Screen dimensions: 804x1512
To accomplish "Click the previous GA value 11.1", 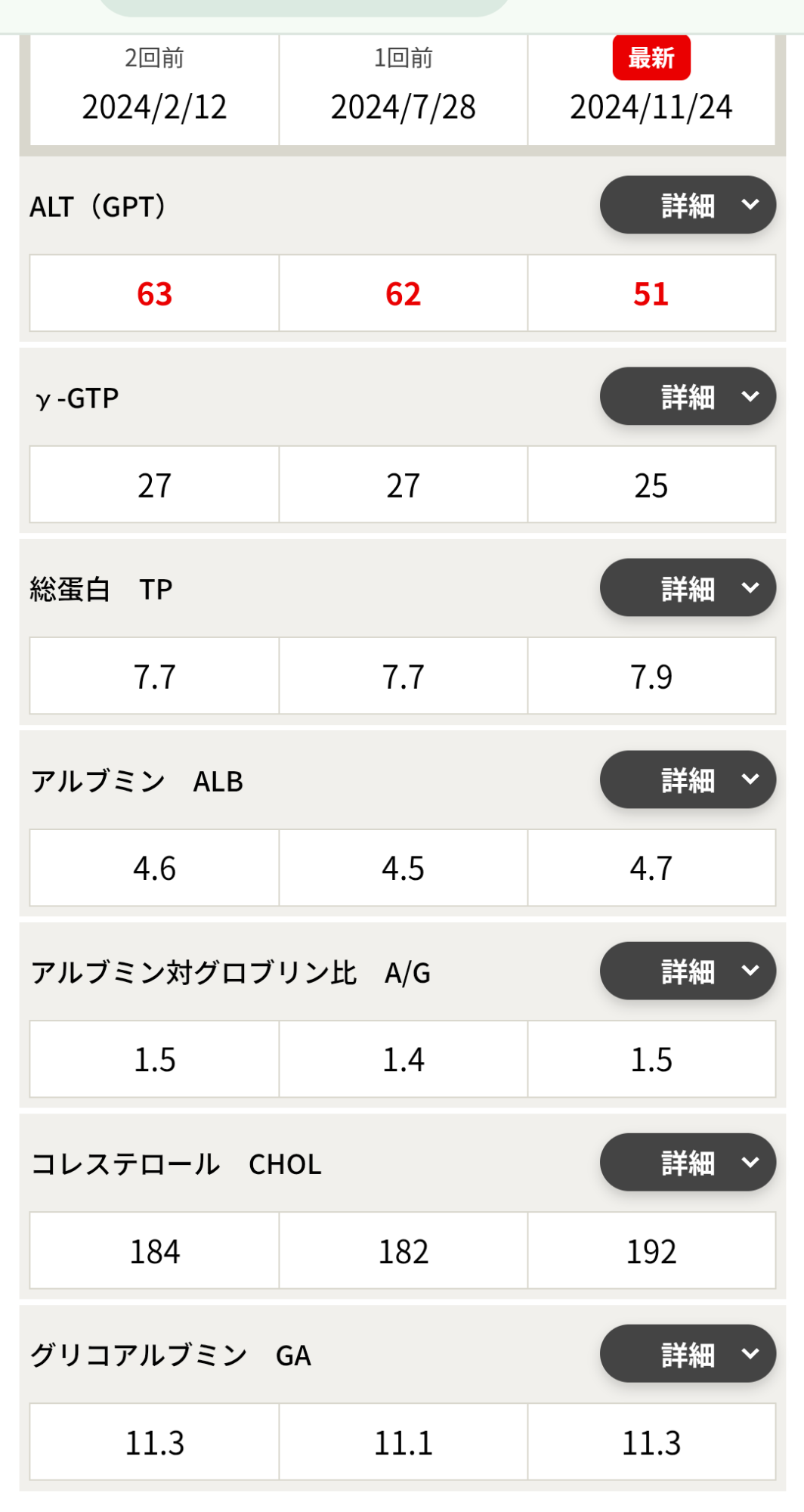I will point(403,1443).
